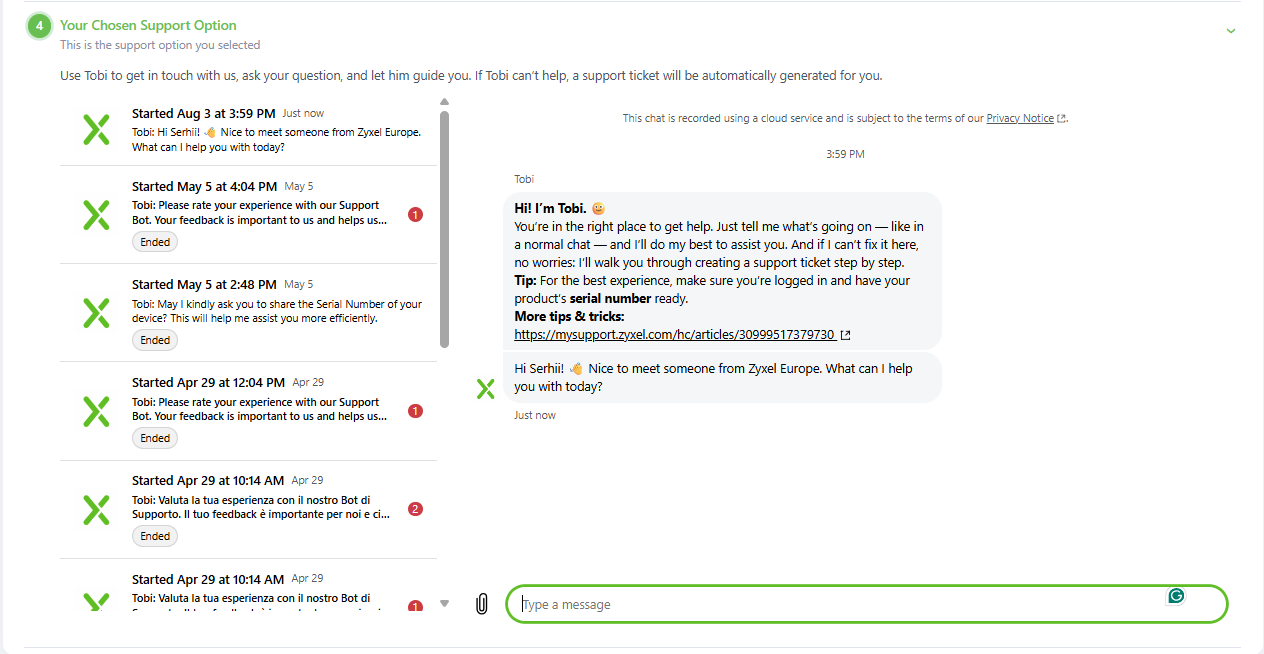Image resolution: width=1264 pixels, height=654 pixels.
Task: Click the Grammarly icon in message field
Action: pyautogui.click(x=1176, y=596)
